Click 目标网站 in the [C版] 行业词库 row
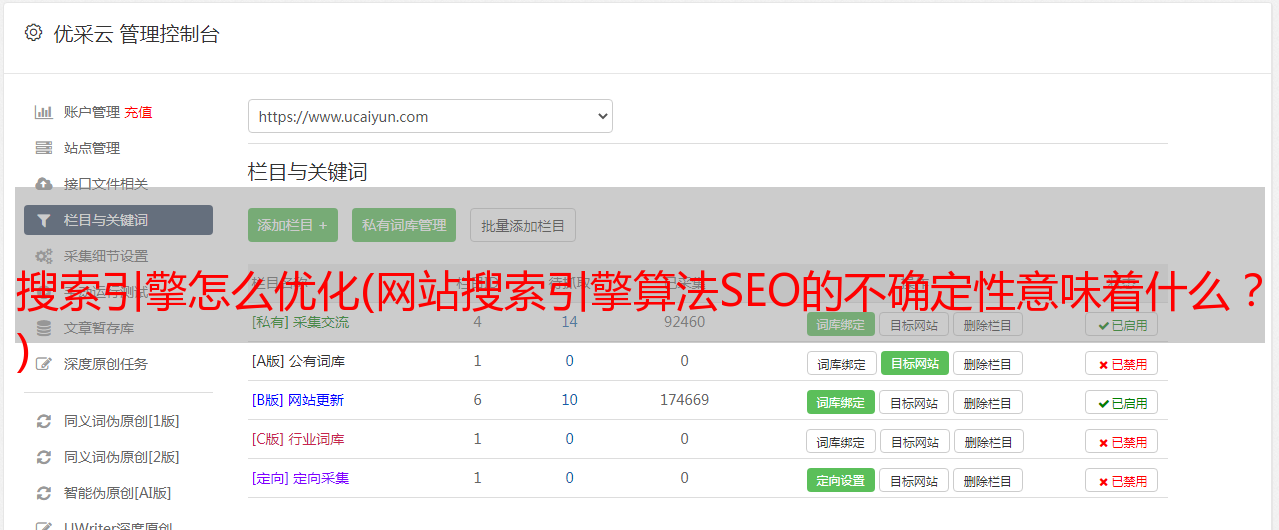The width and height of the screenshot is (1279, 530). [x=914, y=441]
